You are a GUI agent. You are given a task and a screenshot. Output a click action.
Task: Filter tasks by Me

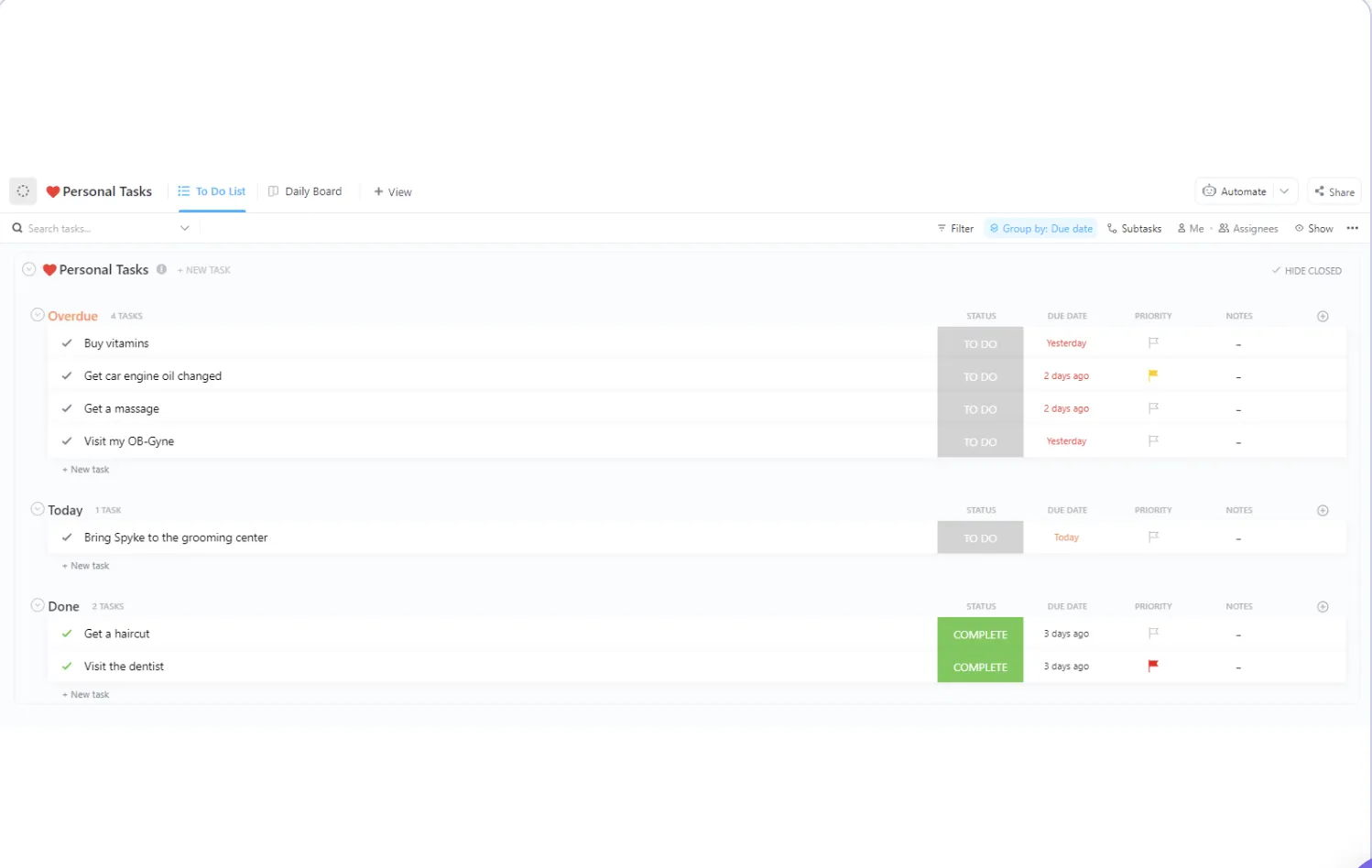[x=1191, y=228]
